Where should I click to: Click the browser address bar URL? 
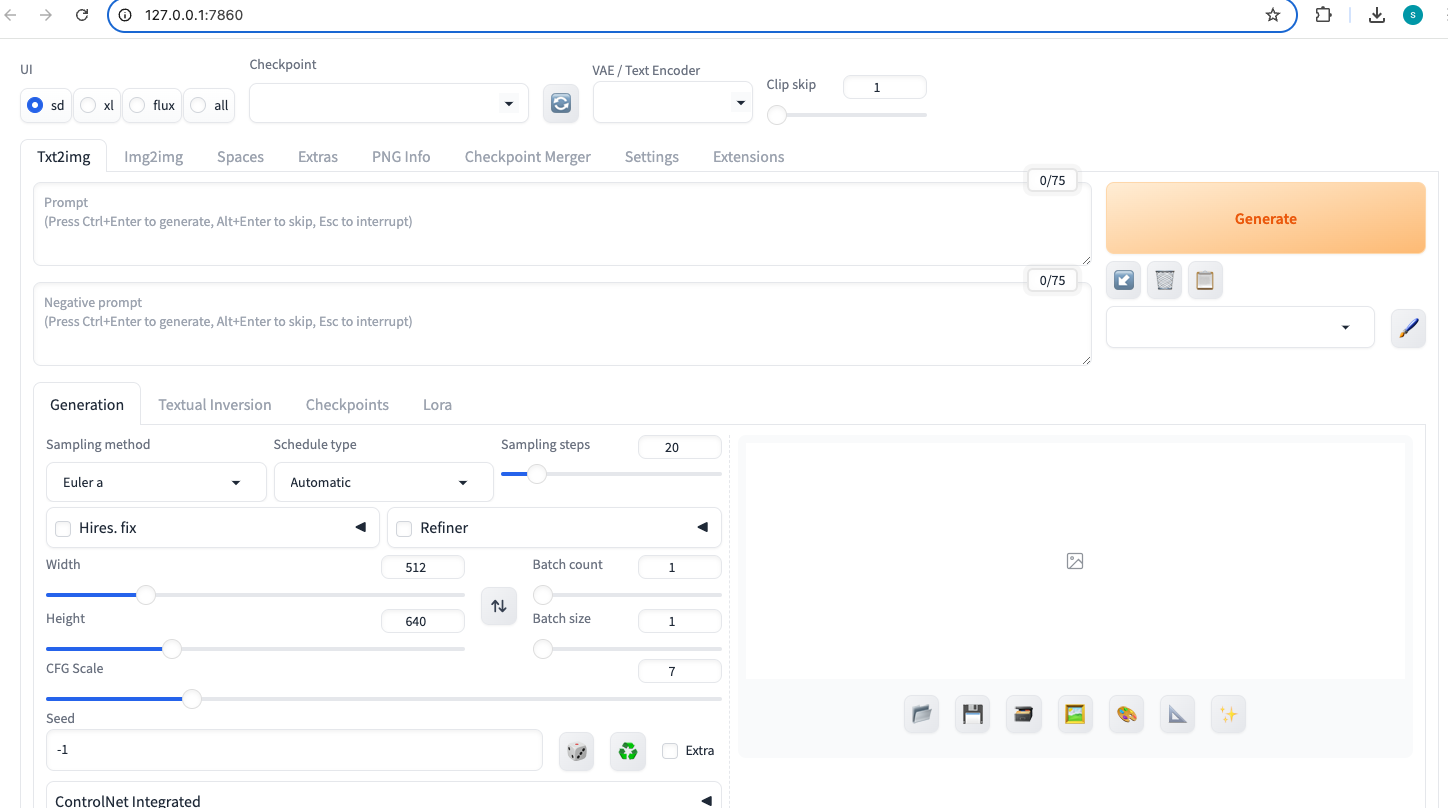194,15
